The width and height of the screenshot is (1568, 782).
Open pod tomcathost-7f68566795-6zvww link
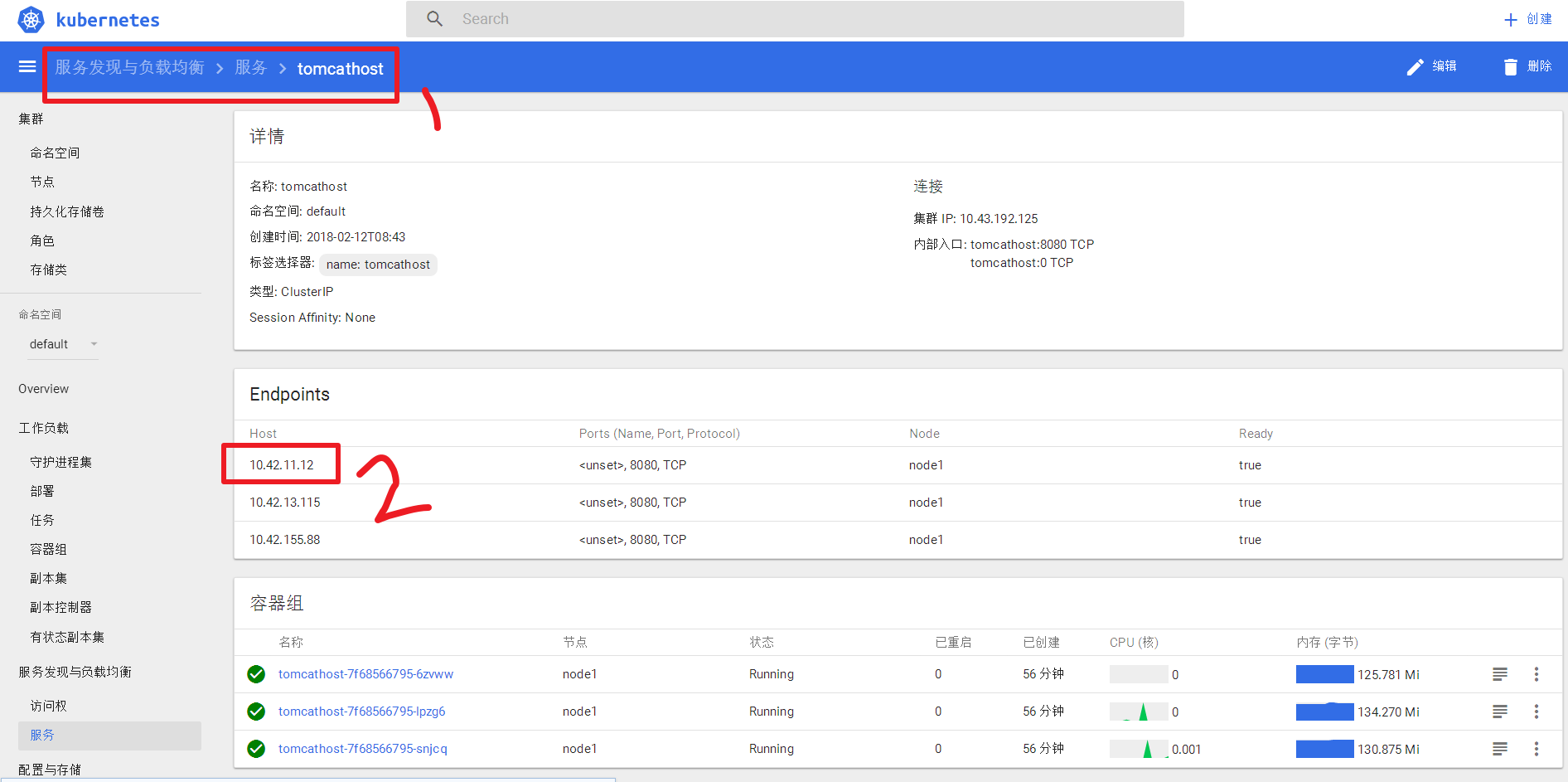pyautogui.click(x=365, y=674)
